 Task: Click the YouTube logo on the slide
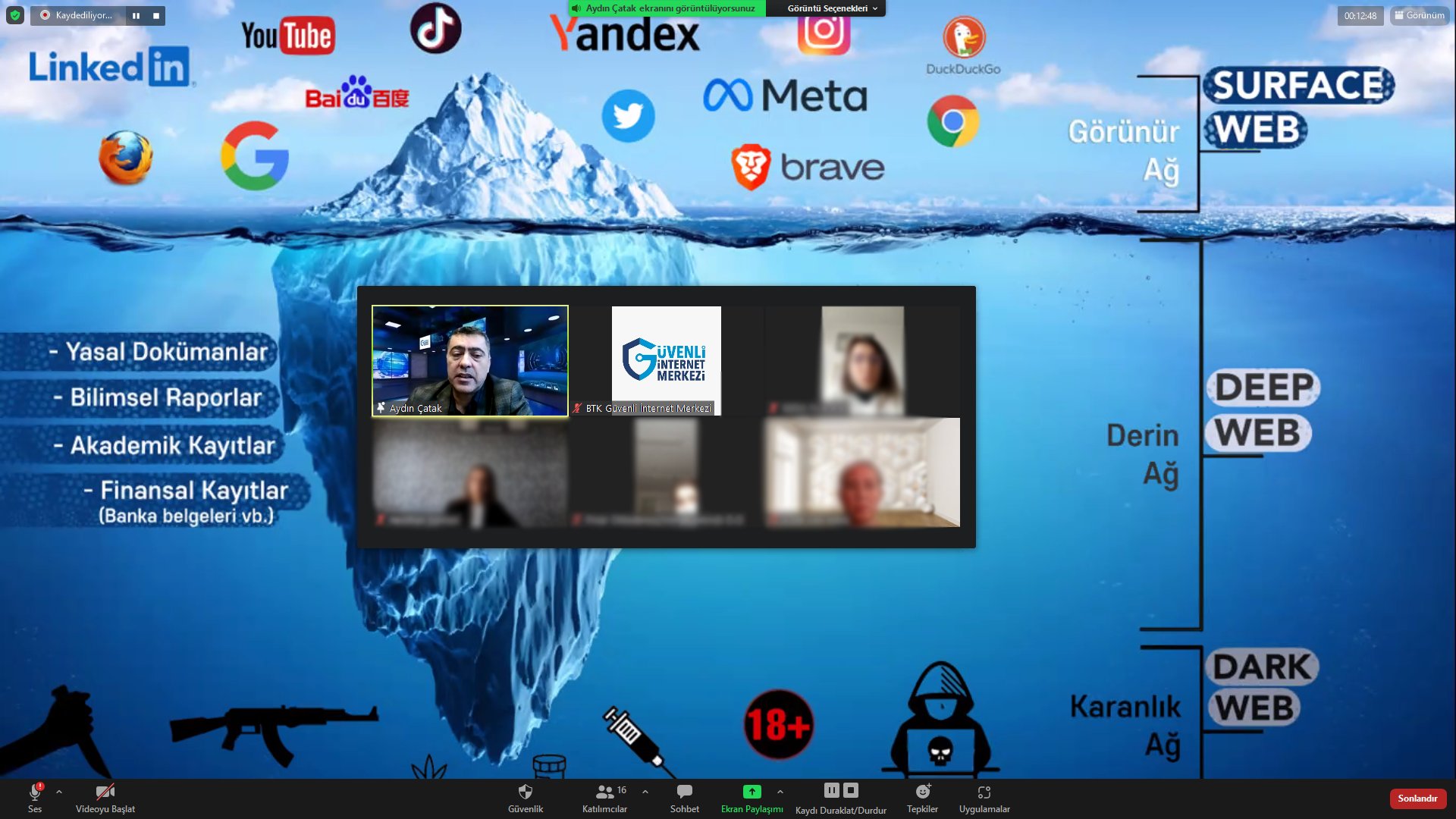click(x=288, y=36)
